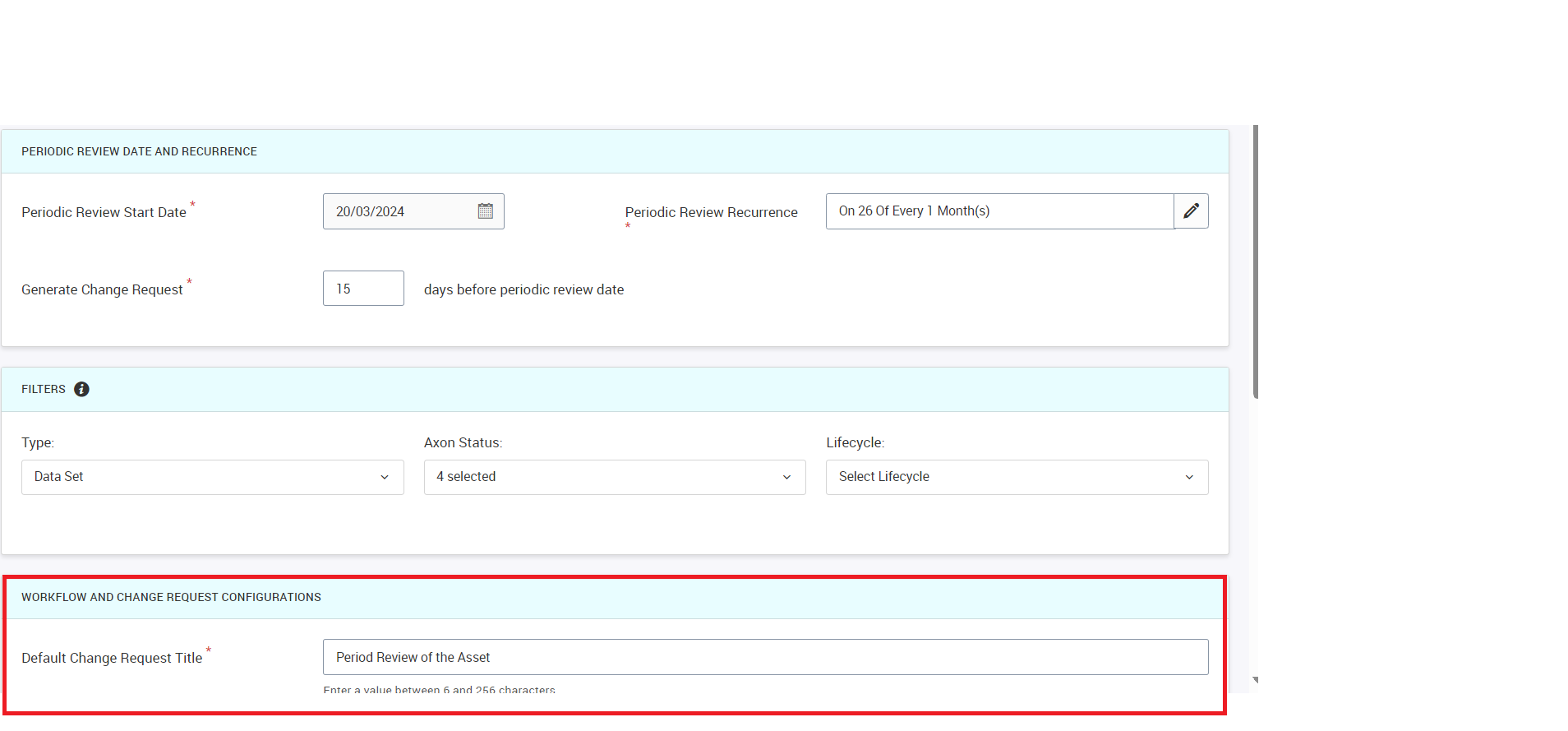
Task: Click the 'Lifecycle:' label
Action: pos(855,442)
